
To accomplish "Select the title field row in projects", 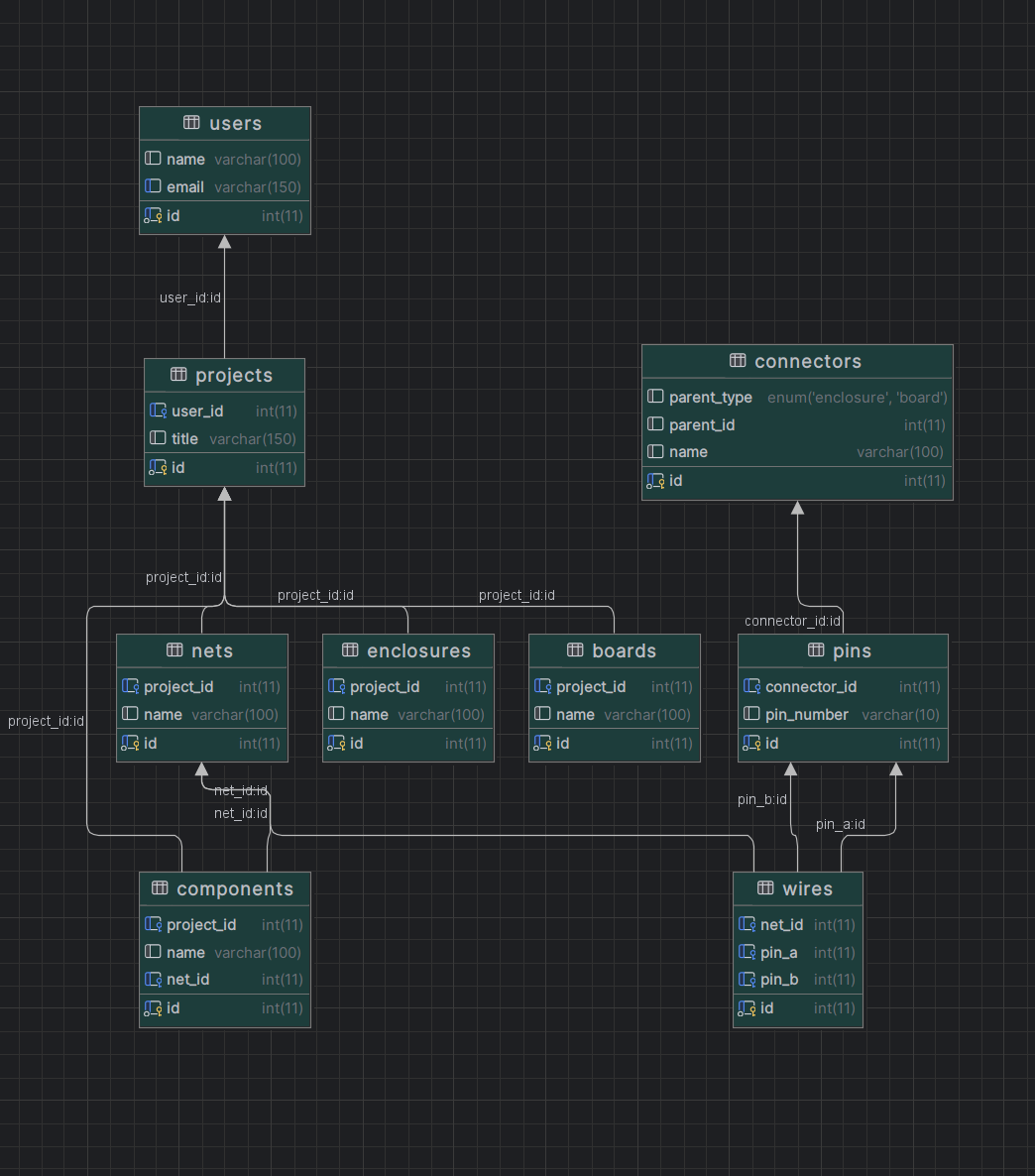I will click(224, 438).
